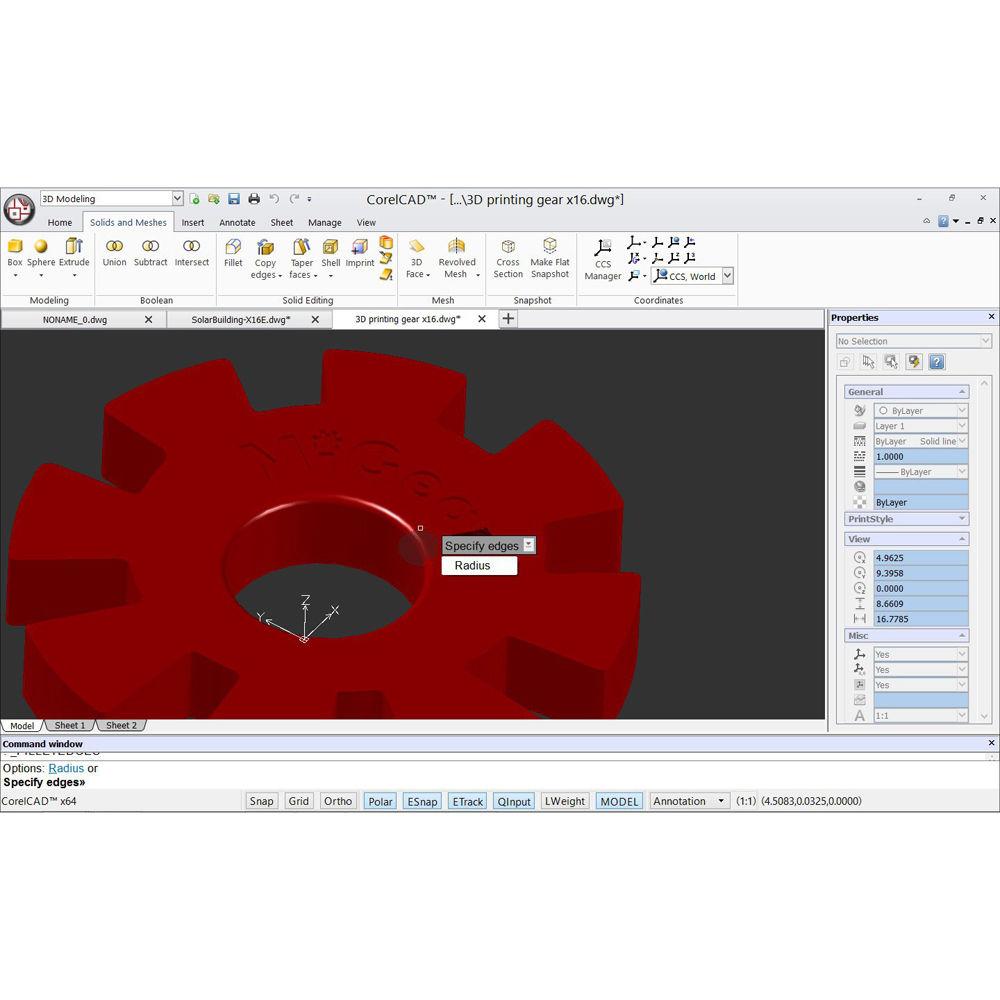1000x1000 pixels.
Task: Create a Revolved Mesh
Action: tap(457, 258)
